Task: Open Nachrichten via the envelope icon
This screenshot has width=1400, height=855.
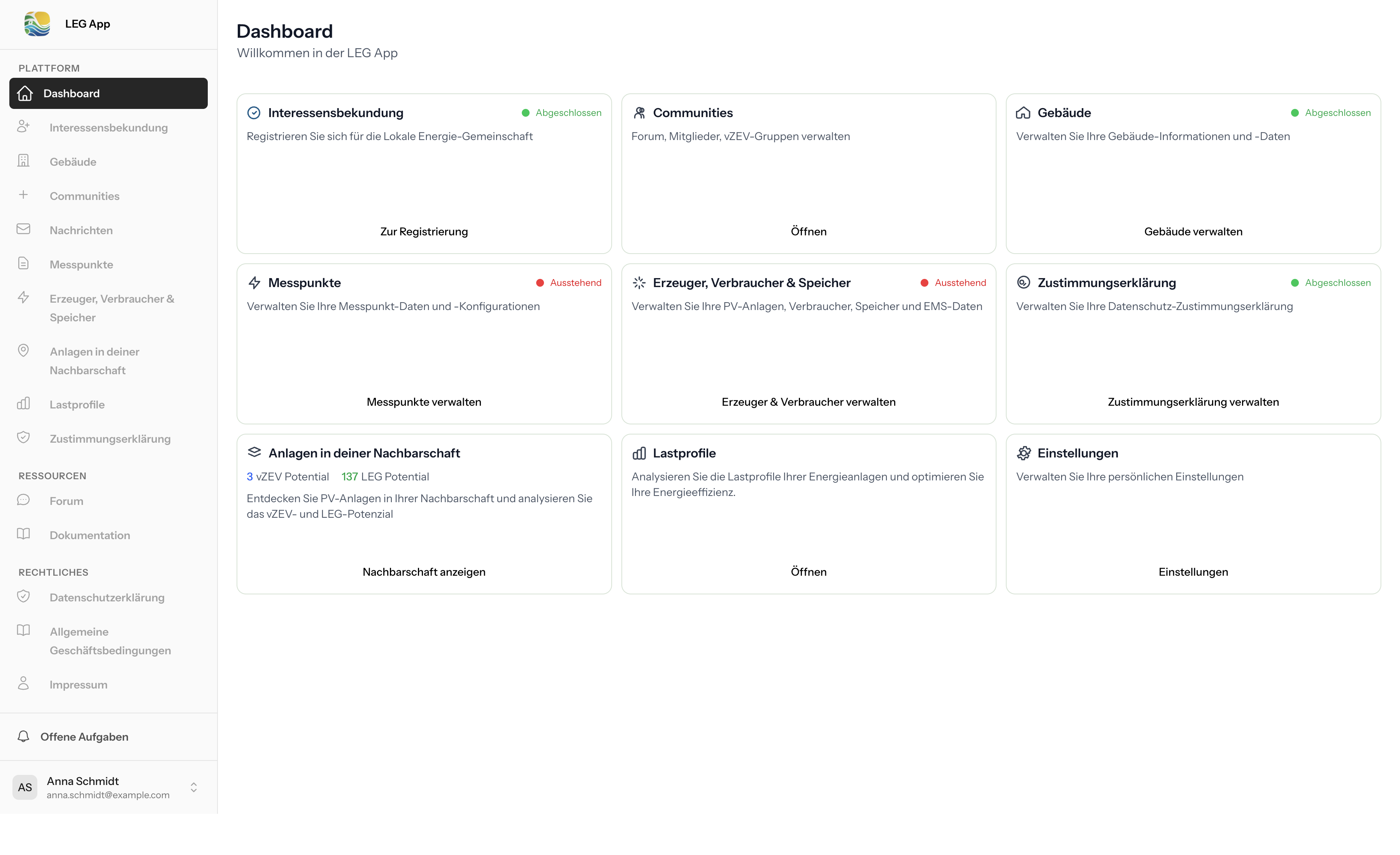Action: tap(23, 229)
